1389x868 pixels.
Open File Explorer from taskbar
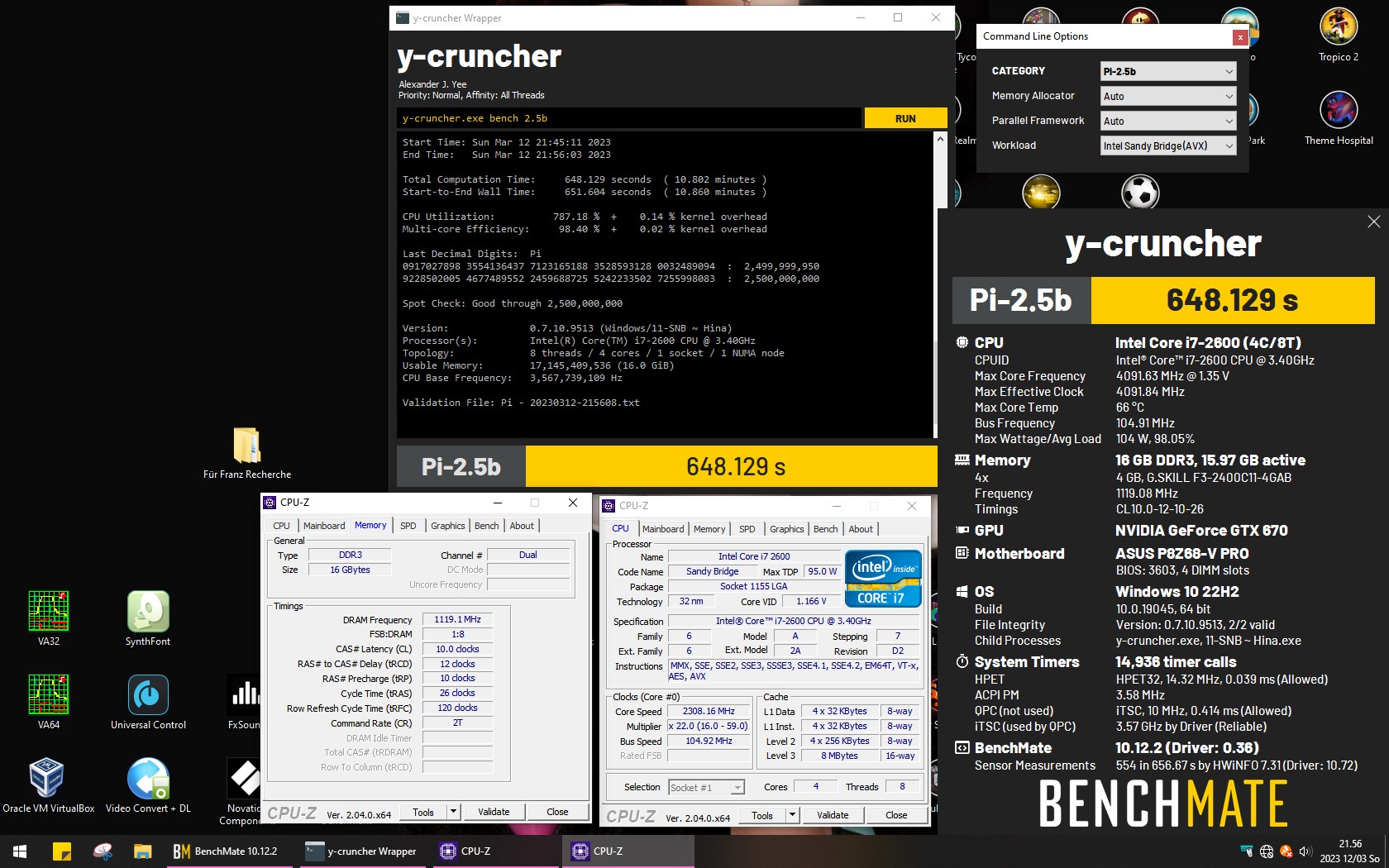point(143,851)
